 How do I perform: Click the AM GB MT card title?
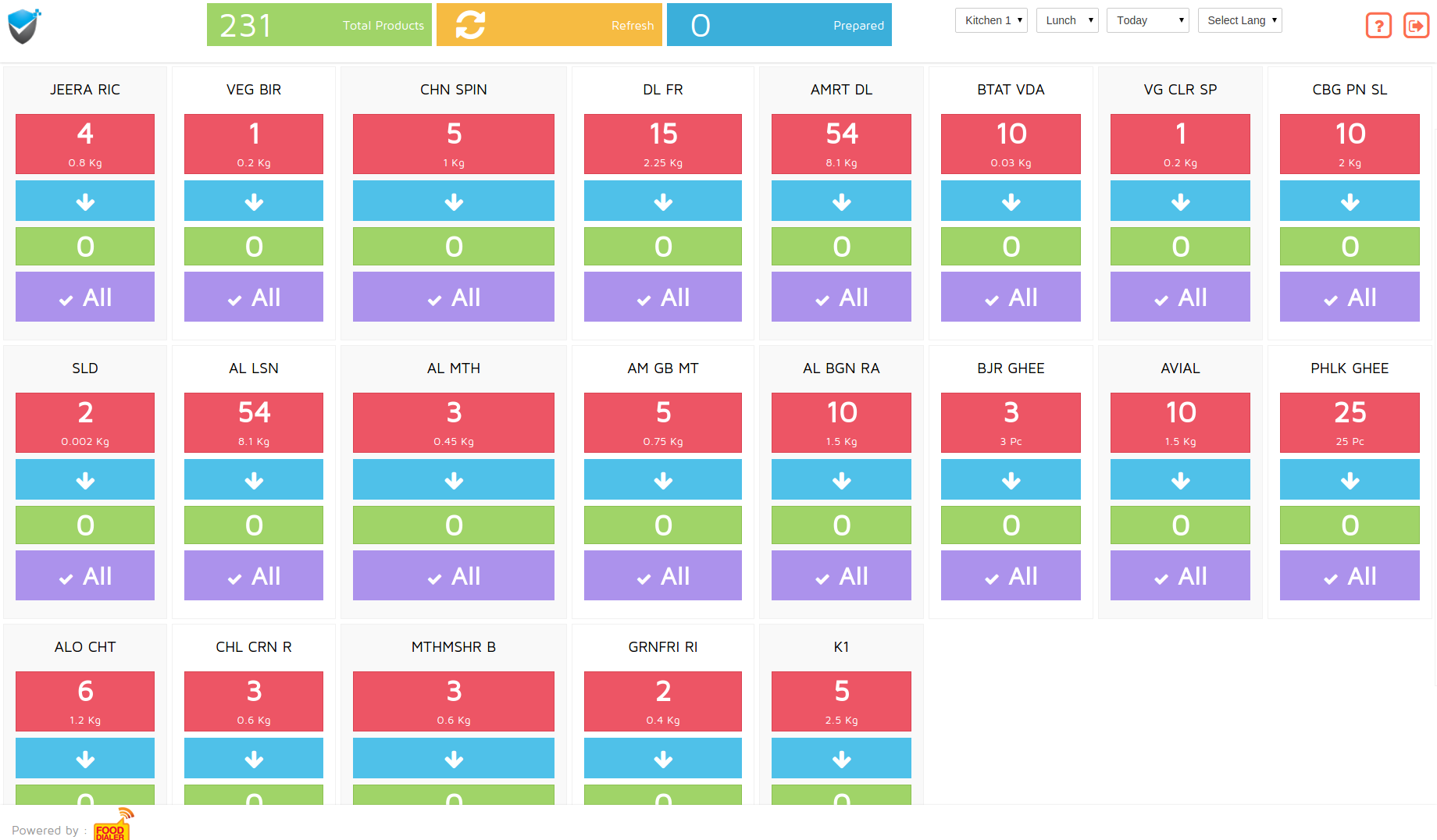pyautogui.click(x=663, y=368)
